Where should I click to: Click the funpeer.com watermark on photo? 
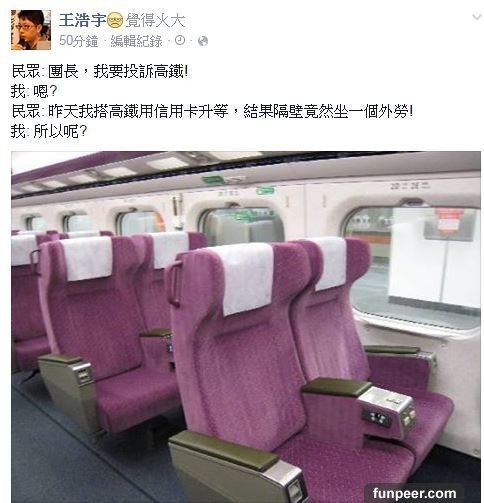pos(414,493)
